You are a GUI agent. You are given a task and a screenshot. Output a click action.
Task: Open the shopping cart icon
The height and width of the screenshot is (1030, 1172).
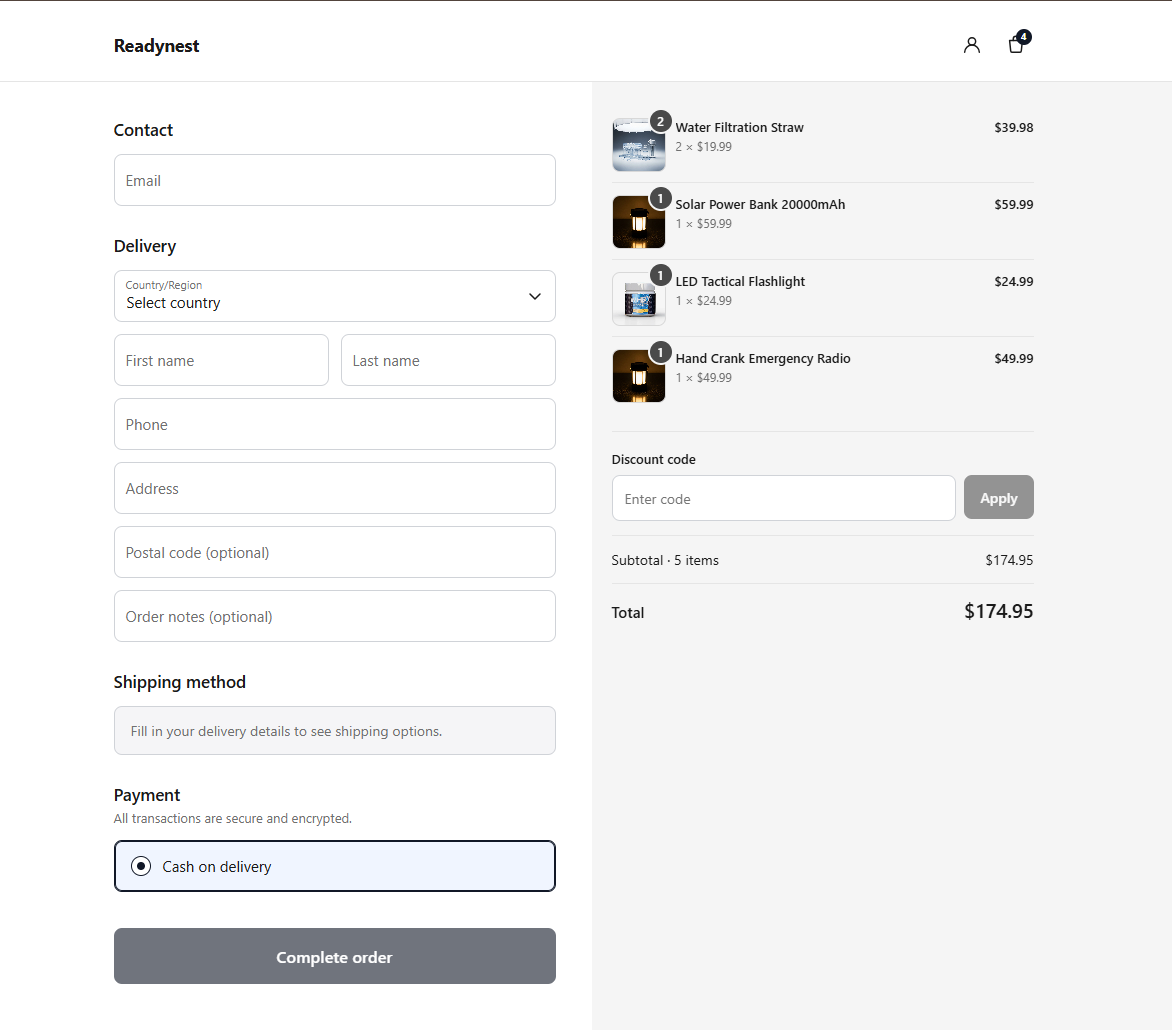1017,44
